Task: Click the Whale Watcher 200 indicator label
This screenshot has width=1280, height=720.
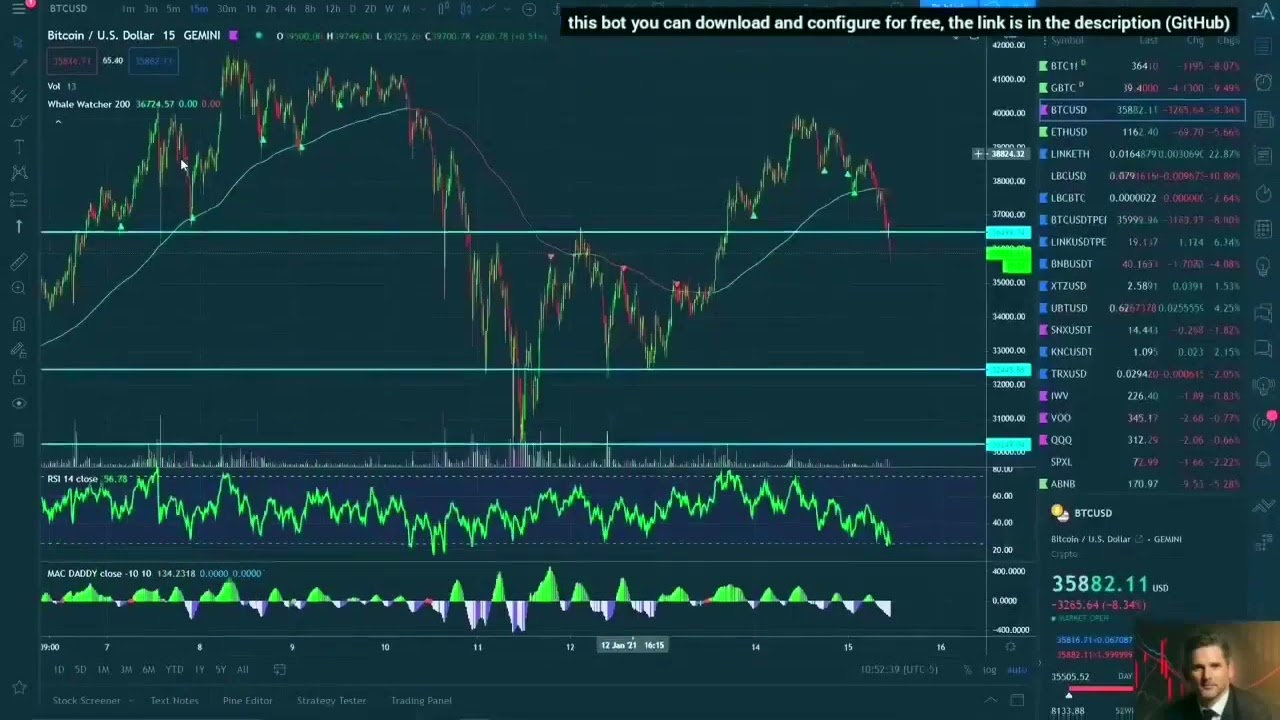Action: (x=88, y=104)
